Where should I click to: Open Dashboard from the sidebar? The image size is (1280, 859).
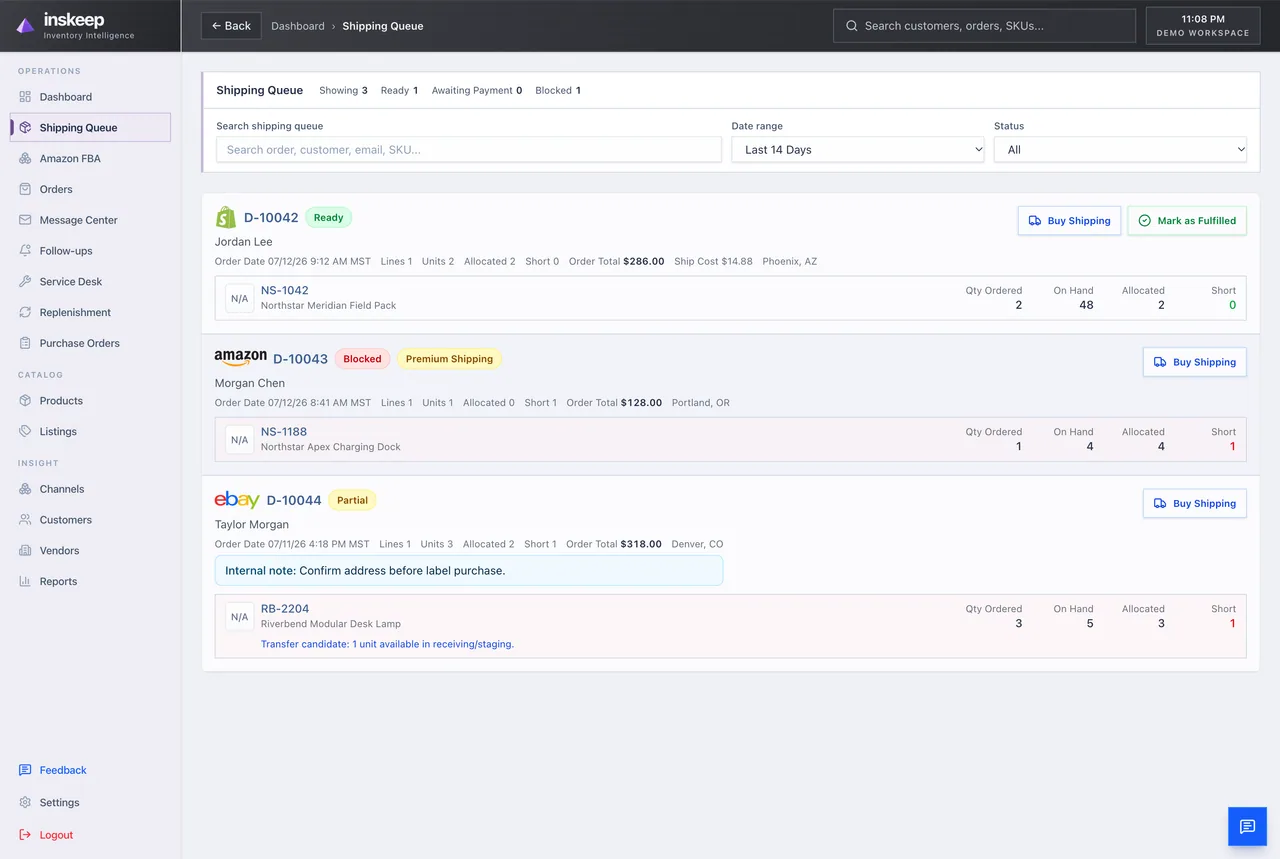[x=90, y=97]
